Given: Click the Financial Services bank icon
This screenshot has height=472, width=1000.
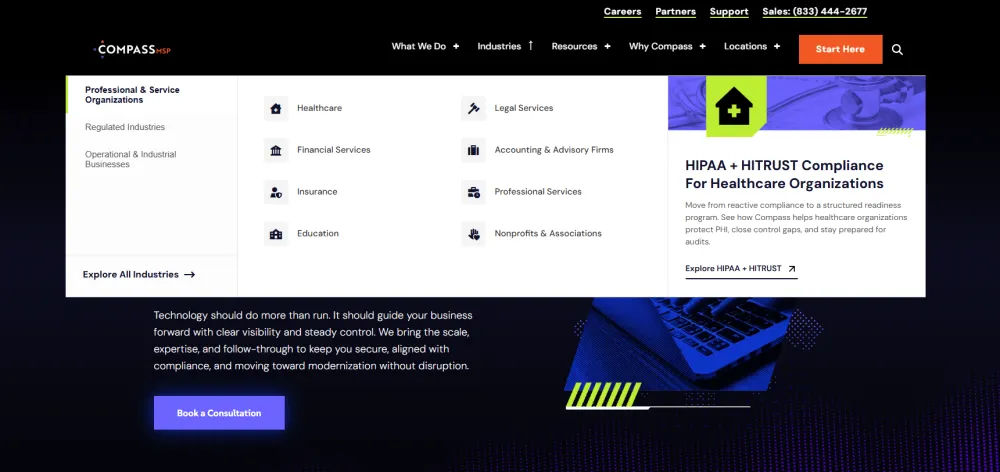Looking at the screenshot, I should pos(276,150).
